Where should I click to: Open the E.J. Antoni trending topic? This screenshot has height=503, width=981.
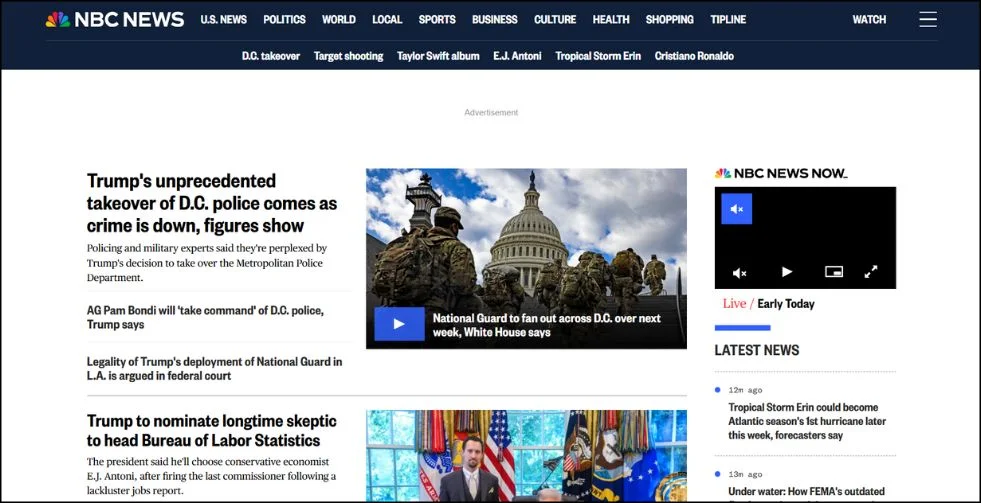[x=517, y=56]
